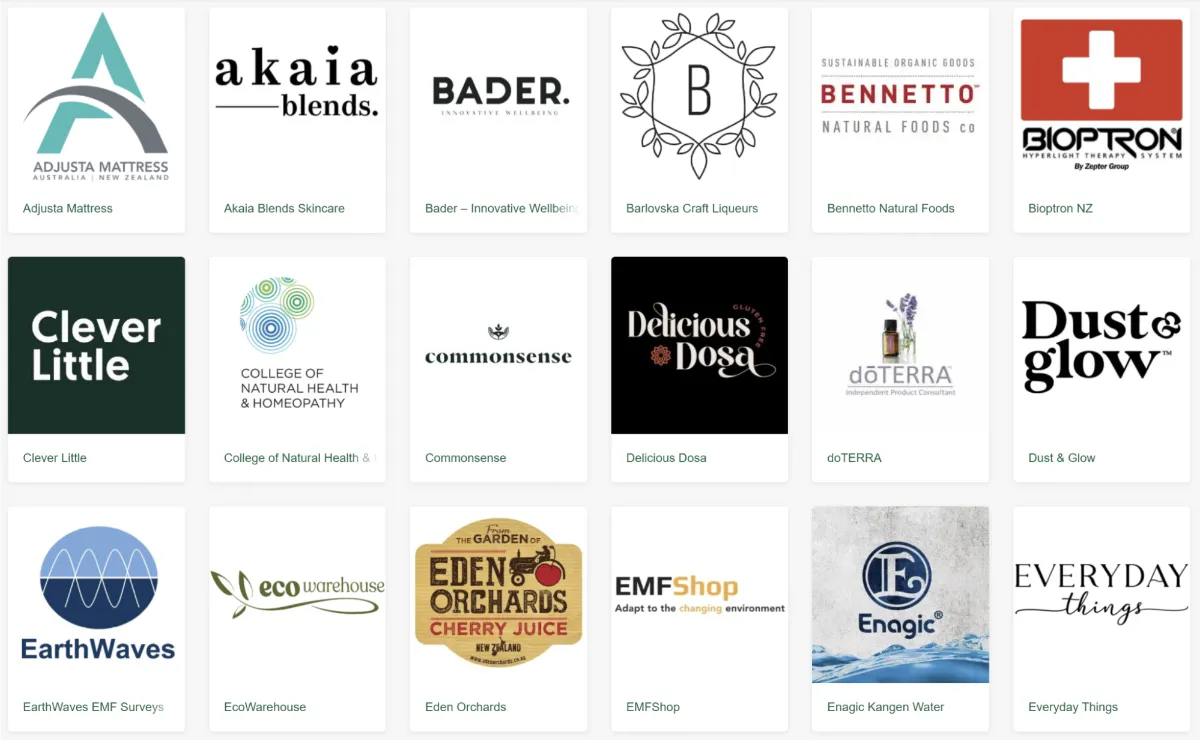The width and height of the screenshot is (1200, 740).
Task: Open the Everyday Things link
Action: point(1072,707)
